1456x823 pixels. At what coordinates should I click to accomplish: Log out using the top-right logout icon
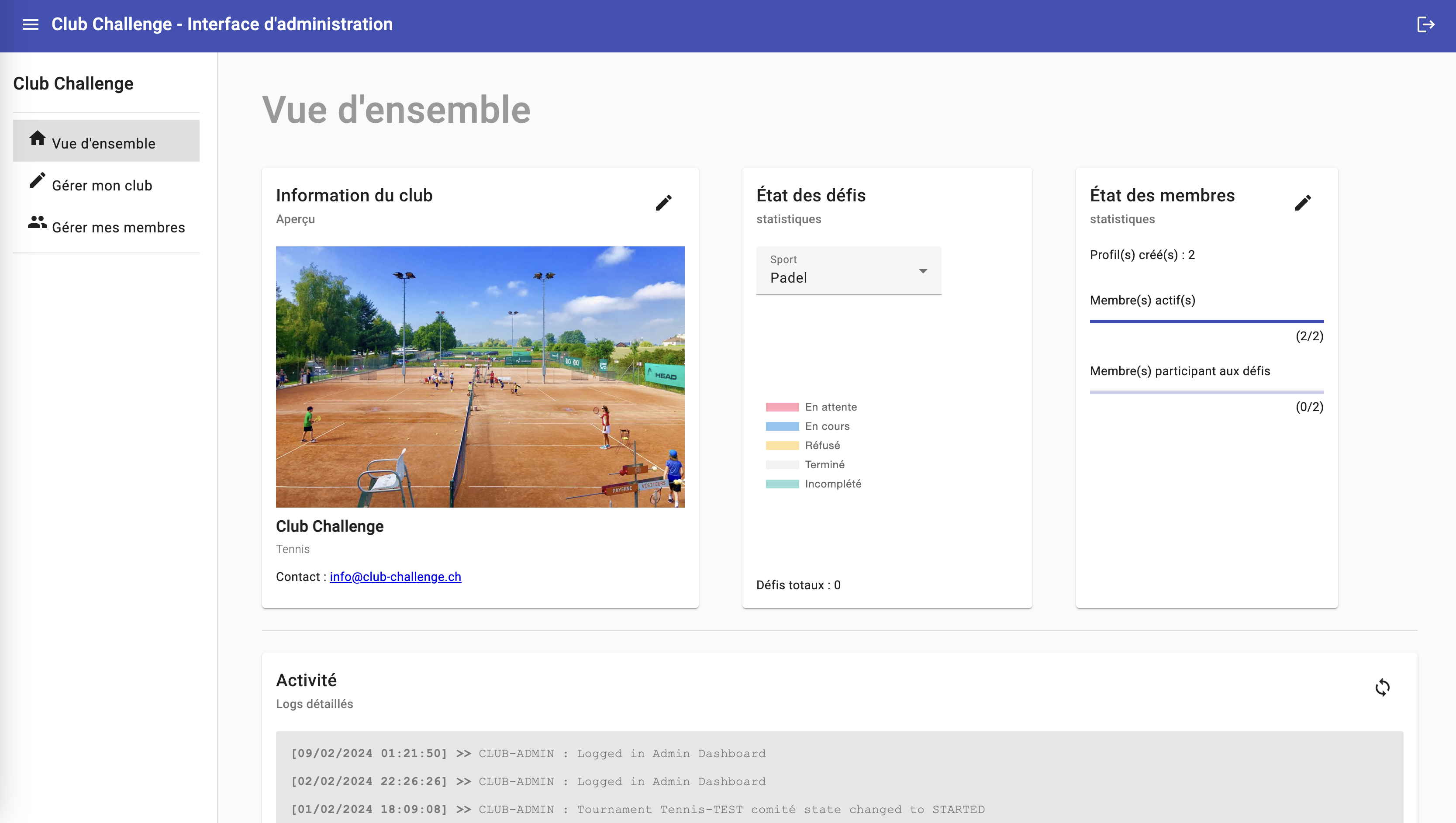coord(1425,24)
